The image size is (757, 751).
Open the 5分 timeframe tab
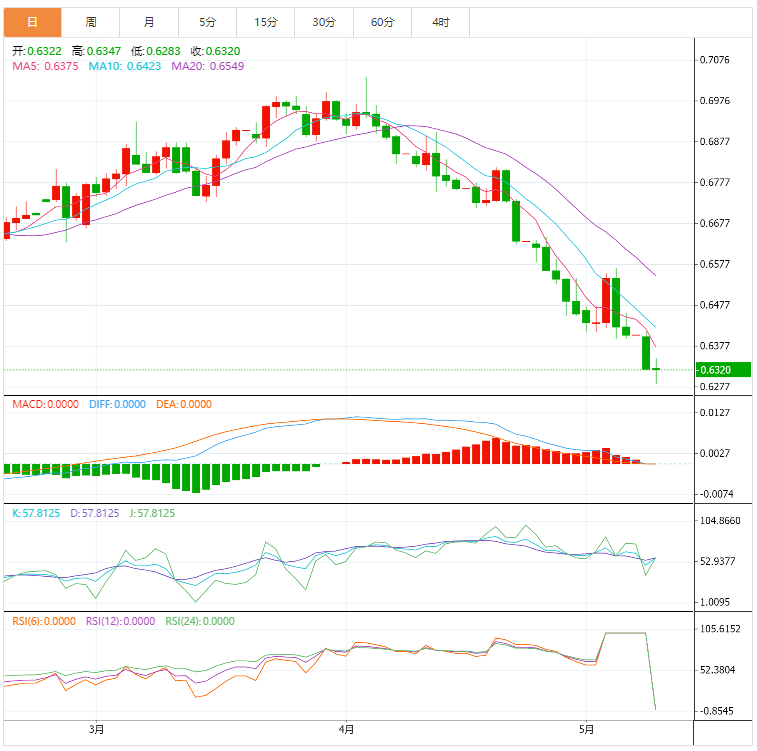(x=208, y=22)
